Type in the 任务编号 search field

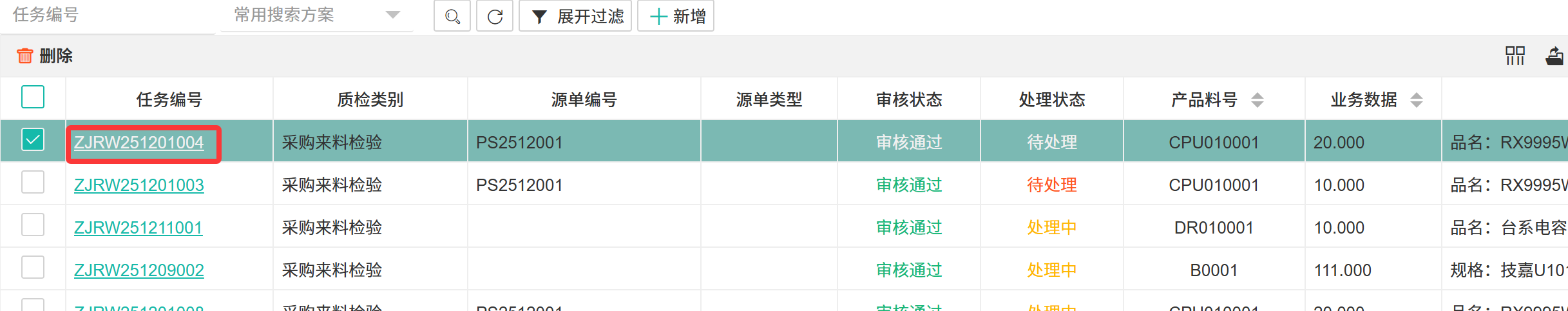tap(106, 15)
